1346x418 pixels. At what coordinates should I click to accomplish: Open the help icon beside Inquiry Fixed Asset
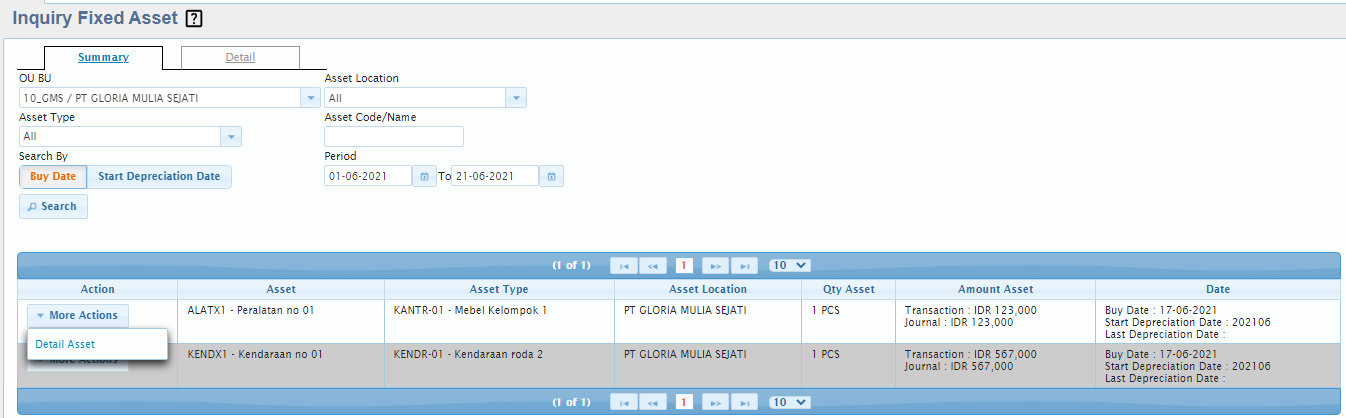195,18
